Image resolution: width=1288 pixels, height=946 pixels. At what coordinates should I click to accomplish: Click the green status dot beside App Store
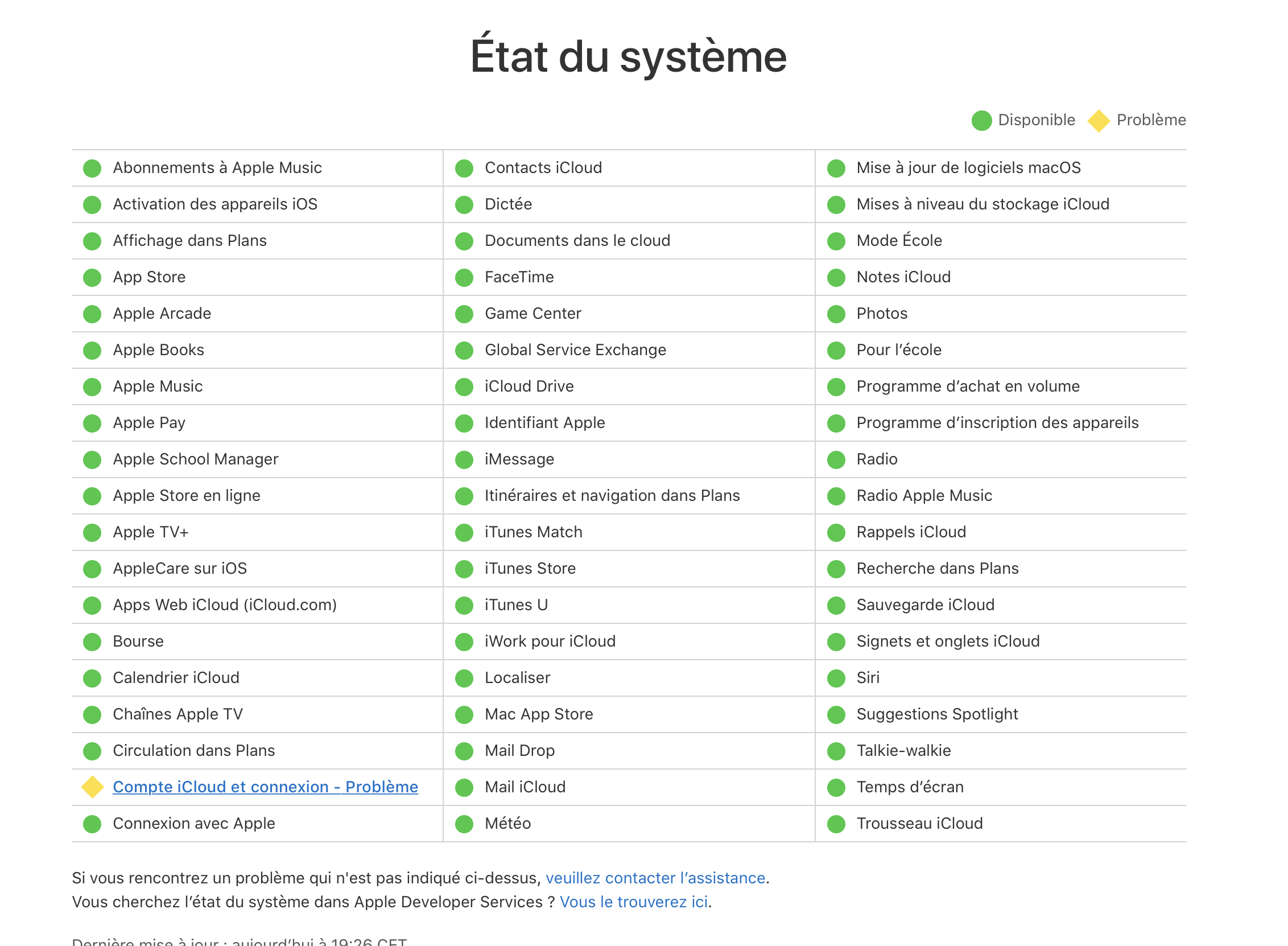92,278
